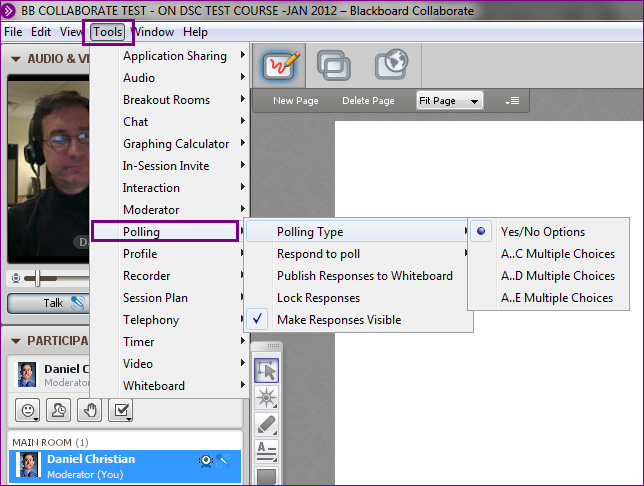The width and height of the screenshot is (644, 486).
Task: Switch to Web Tour mode icon
Action: click(x=392, y=64)
